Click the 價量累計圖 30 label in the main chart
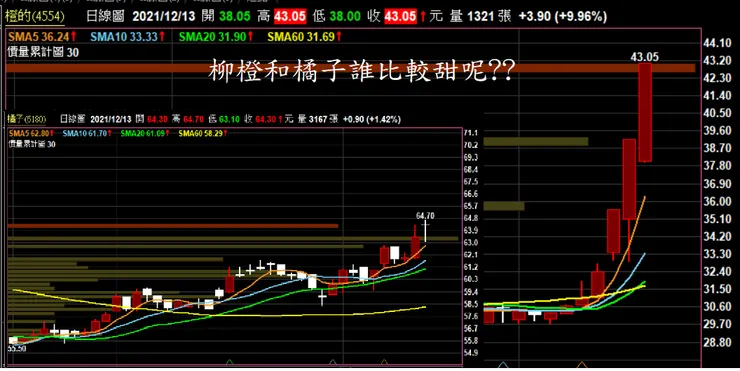The width and height of the screenshot is (740, 371). click(x=43, y=52)
